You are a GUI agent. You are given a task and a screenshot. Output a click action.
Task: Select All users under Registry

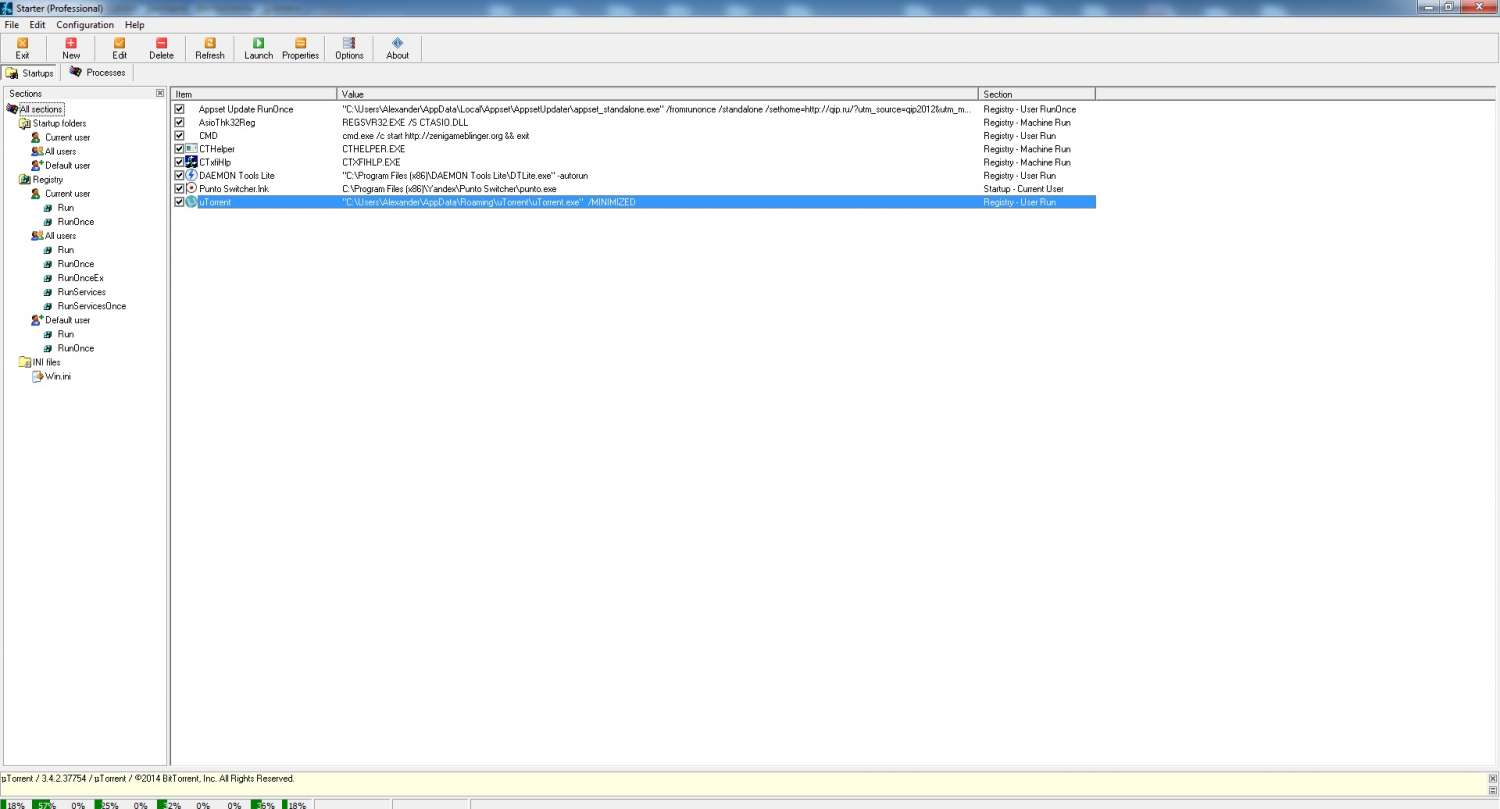point(60,235)
